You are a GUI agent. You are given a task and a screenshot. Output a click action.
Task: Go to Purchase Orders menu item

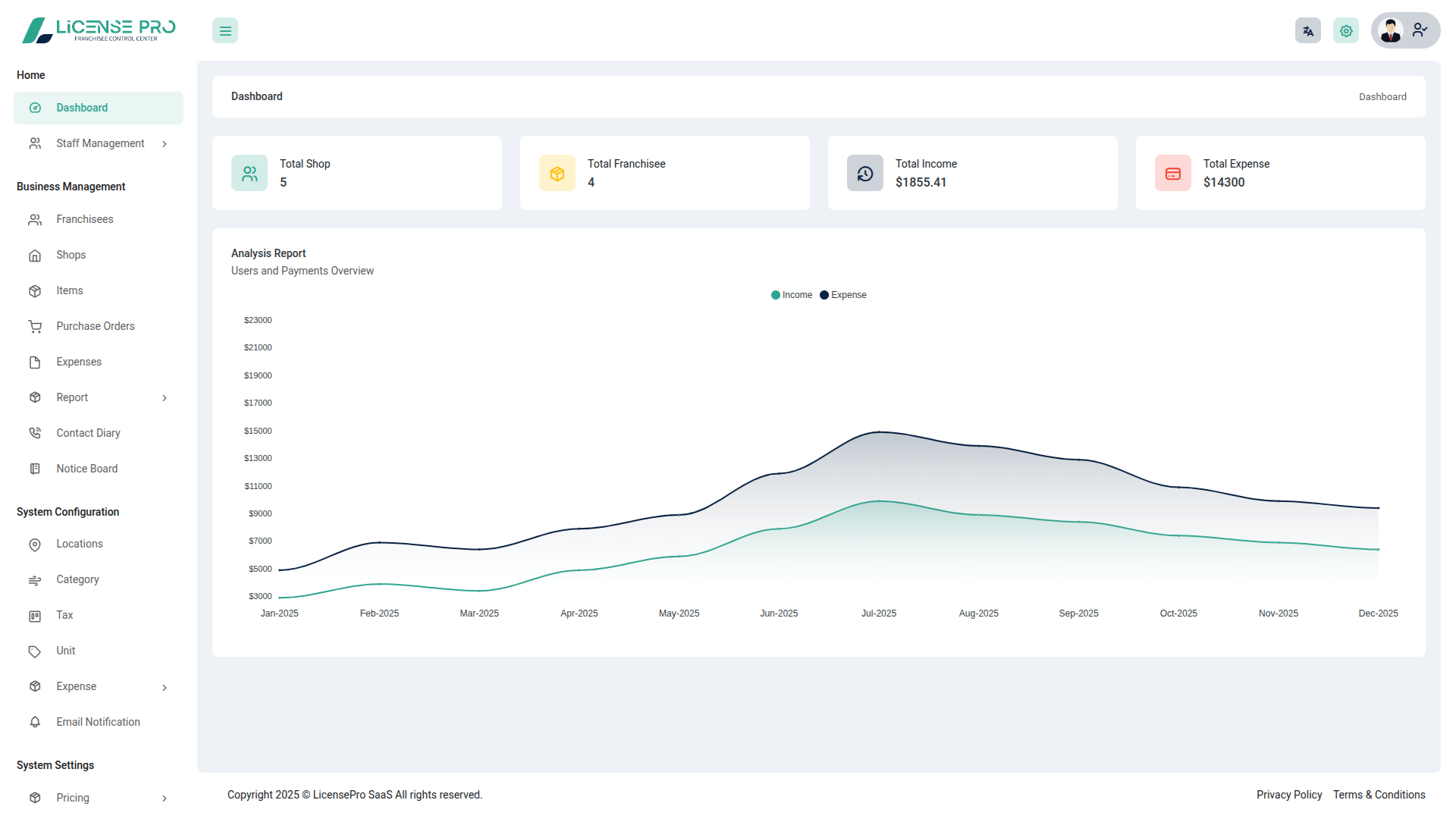pos(95,326)
